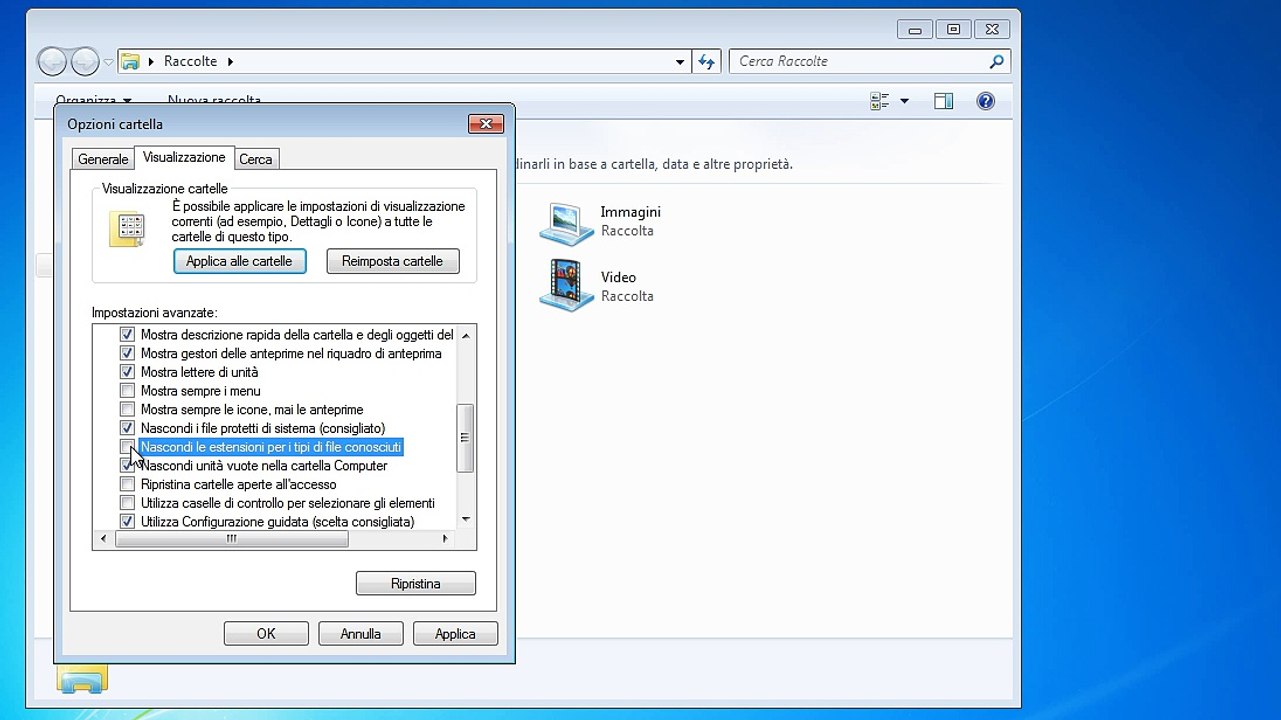Screen dimensions: 1281x720
Task: Enable Ripristina cartelle aperte all'accesso
Action: [x=127, y=484]
